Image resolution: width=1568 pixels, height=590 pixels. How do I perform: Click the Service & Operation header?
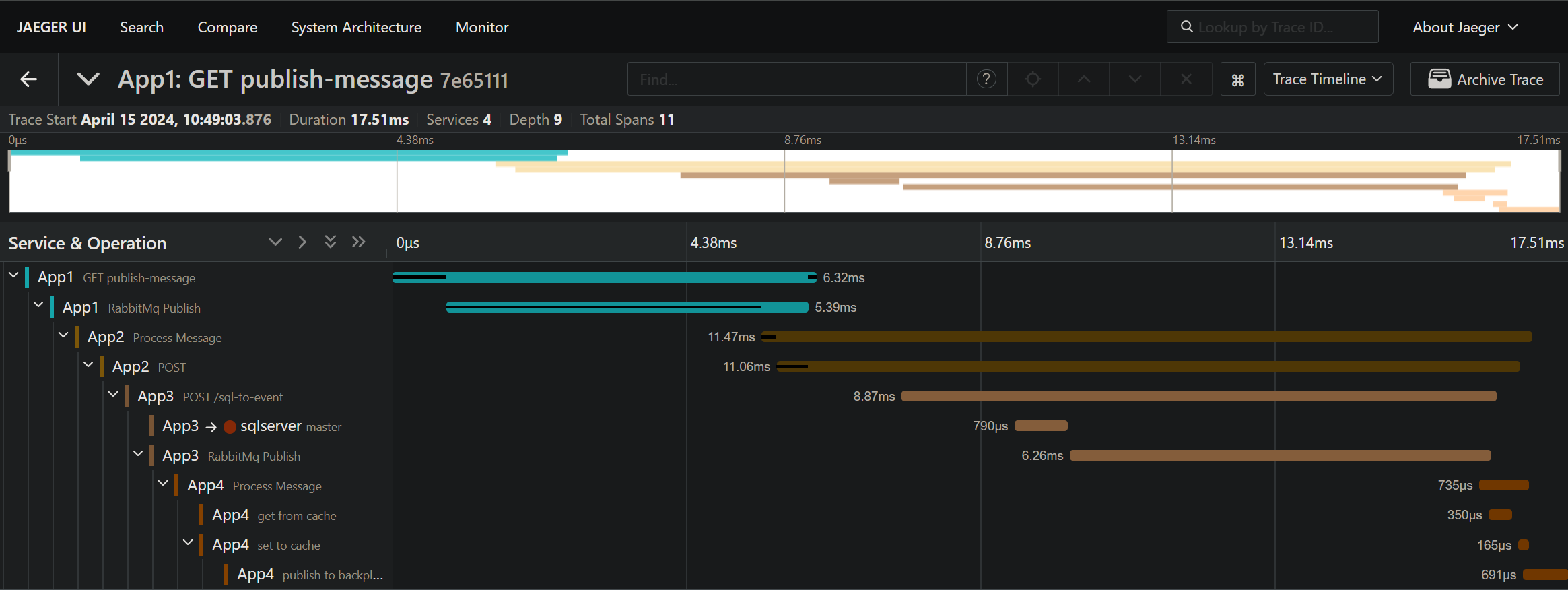[88, 243]
